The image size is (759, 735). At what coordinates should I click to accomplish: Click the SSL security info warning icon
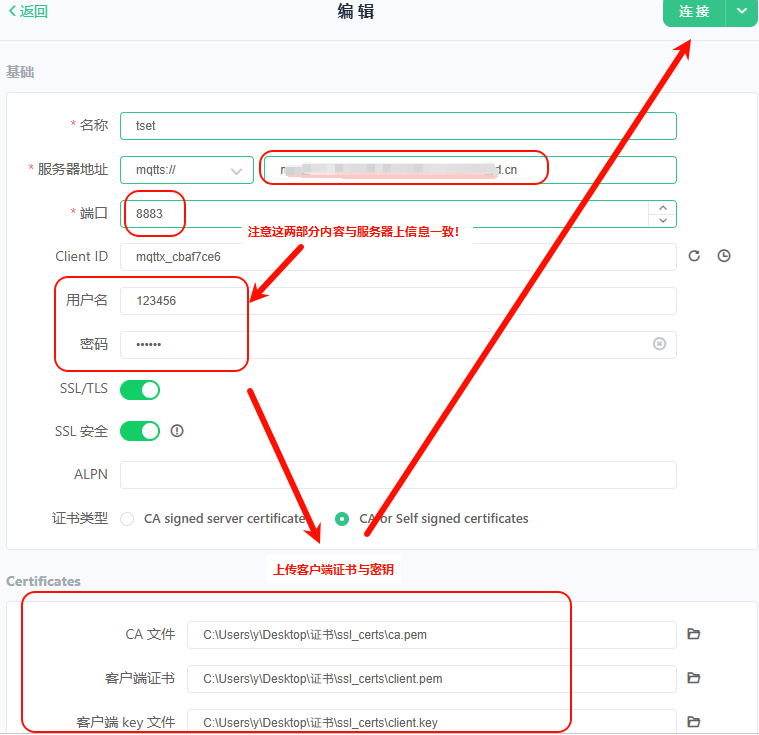178,431
